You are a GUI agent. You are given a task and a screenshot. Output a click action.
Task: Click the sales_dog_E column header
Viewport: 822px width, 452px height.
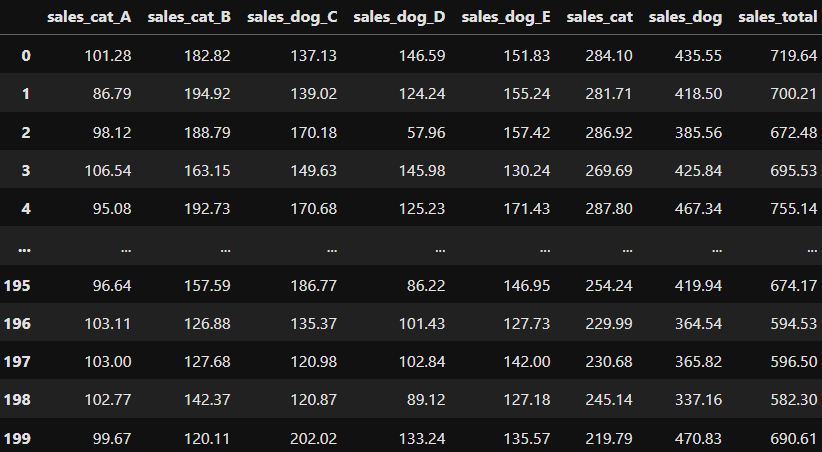coord(506,17)
